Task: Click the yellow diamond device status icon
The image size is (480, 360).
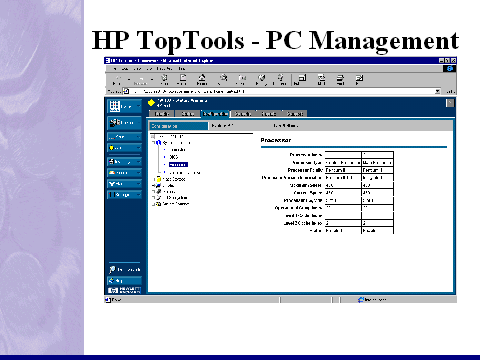Action: click(151, 103)
